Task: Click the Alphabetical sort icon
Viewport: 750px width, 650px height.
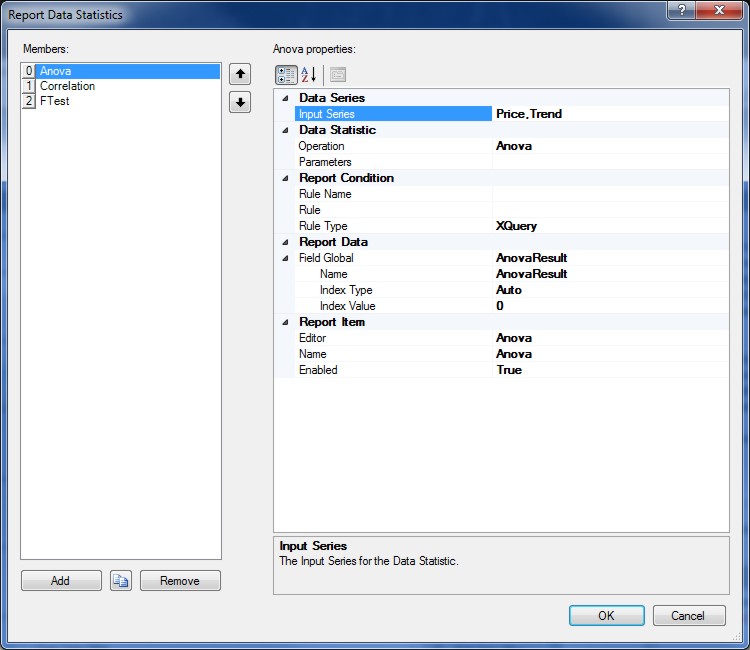Action: point(309,74)
